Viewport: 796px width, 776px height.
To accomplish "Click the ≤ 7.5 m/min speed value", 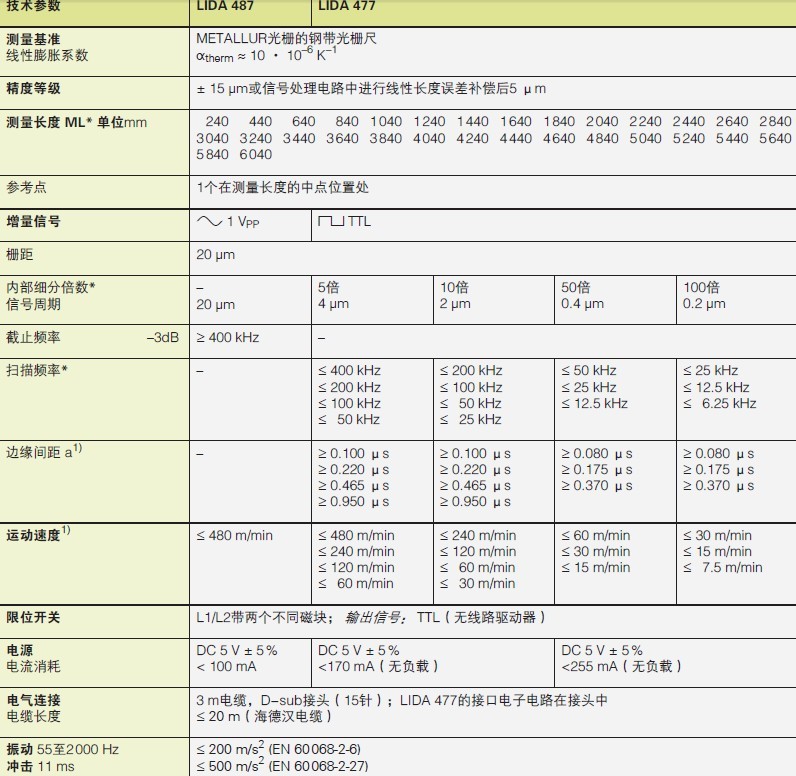I will pyautogui.click(x=722, y=567).
